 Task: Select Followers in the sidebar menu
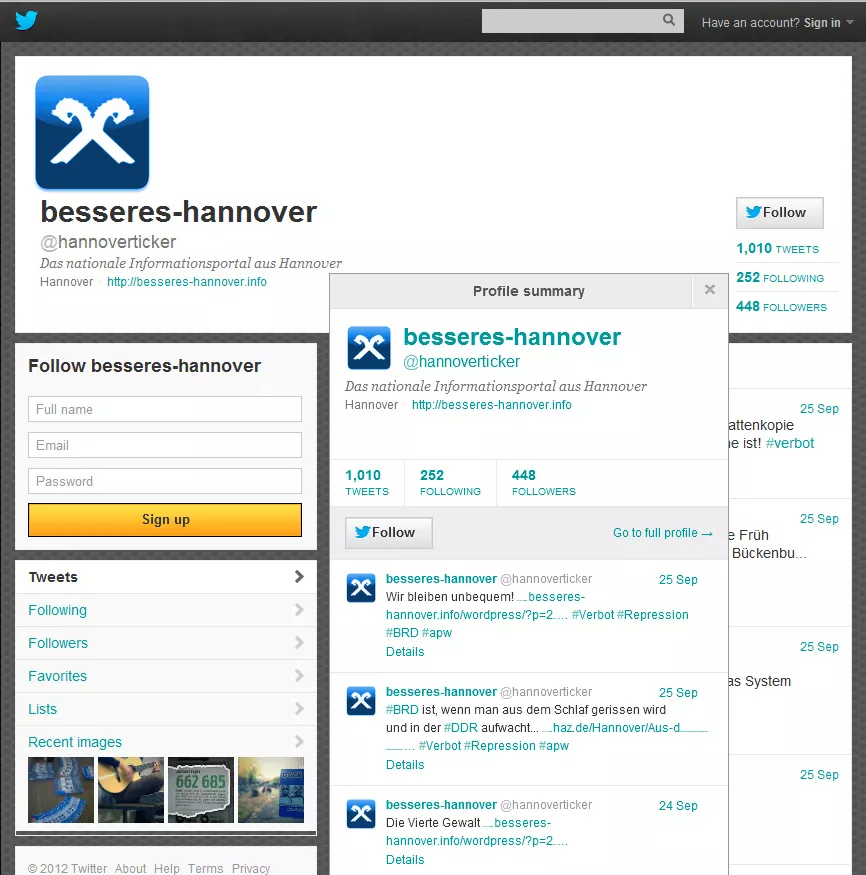coord(166,643)
